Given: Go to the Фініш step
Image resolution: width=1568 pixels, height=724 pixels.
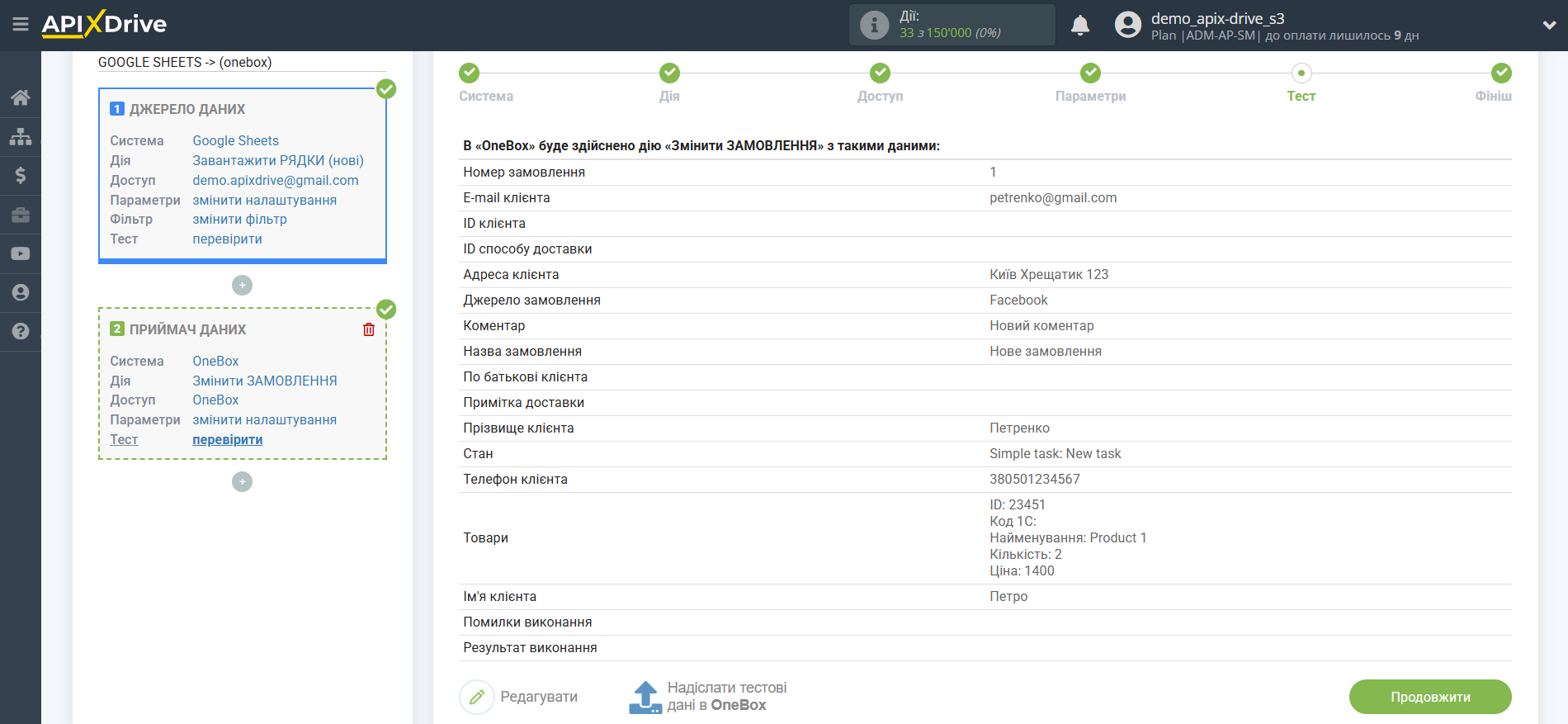Looking at the screenshot, I should coord(1494,83).
